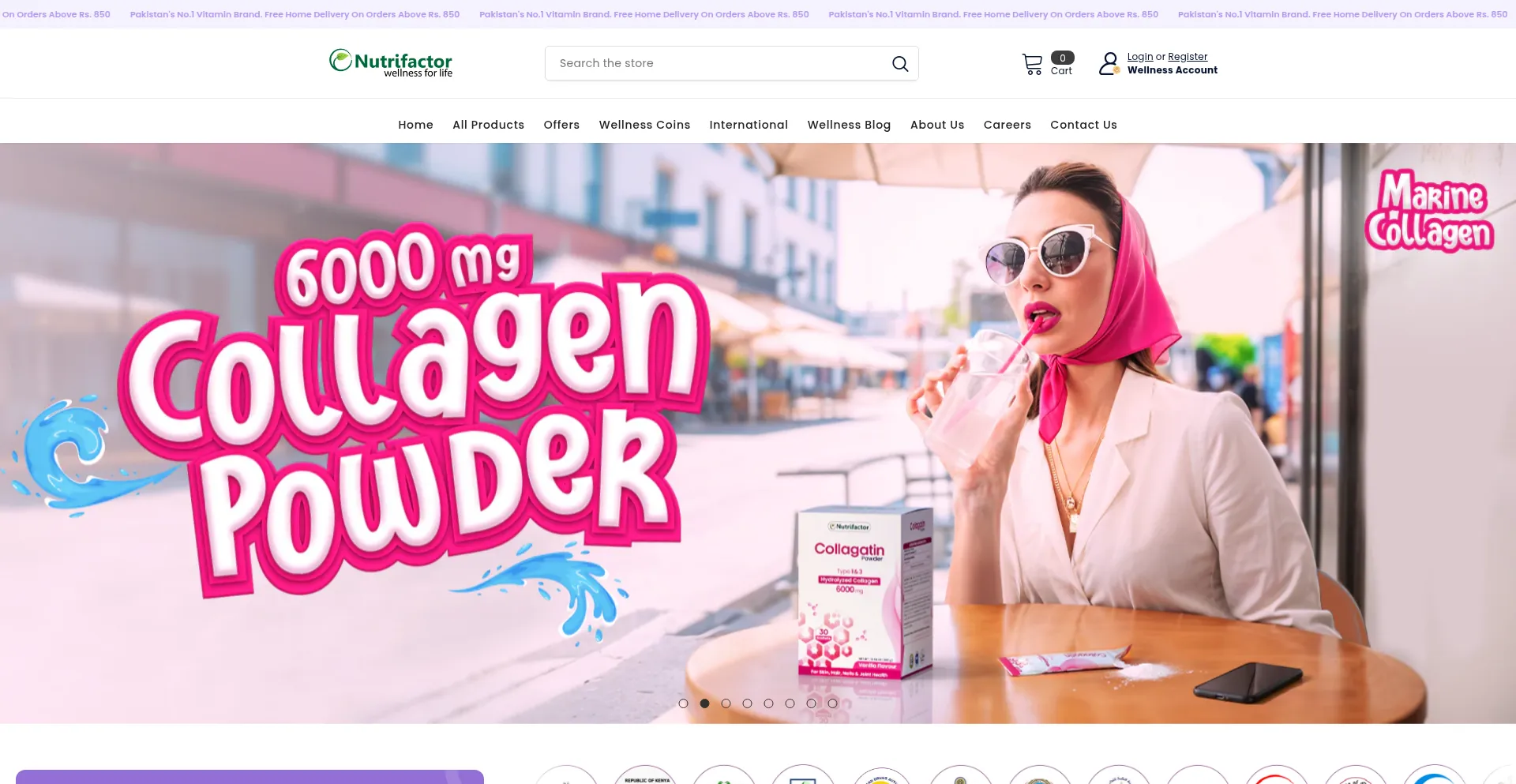The image size is (1516, 784).
Task: Select the International menu item
Action: coord(749,125)
